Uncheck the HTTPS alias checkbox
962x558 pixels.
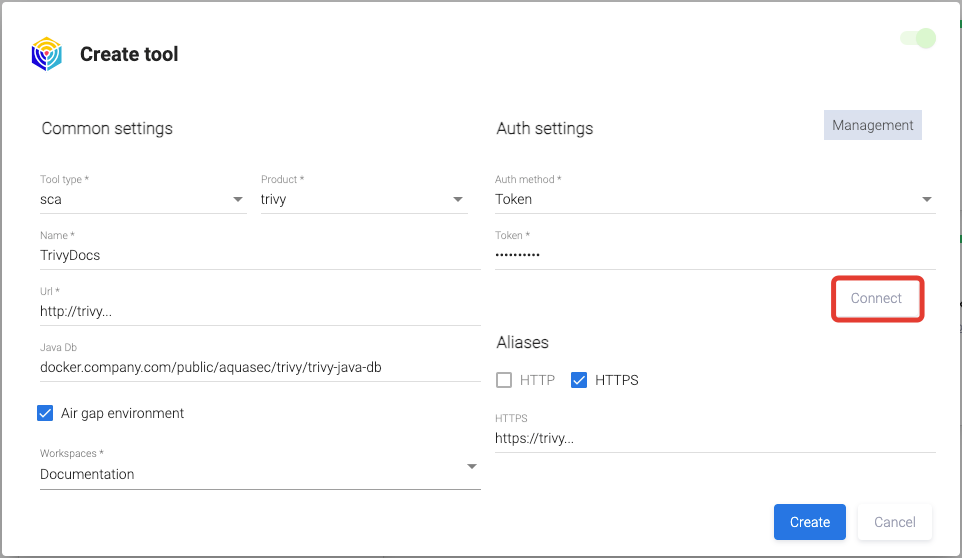click(579, 380)
